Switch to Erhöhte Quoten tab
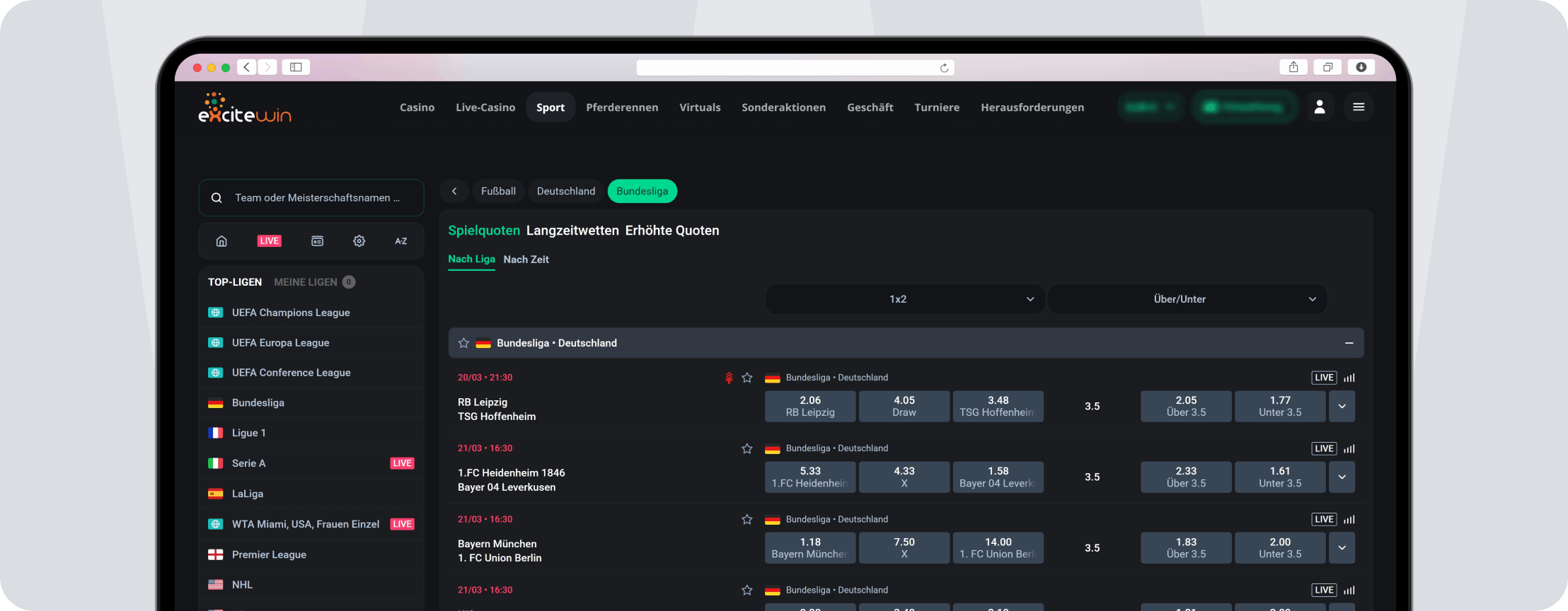 click(672, 231)
